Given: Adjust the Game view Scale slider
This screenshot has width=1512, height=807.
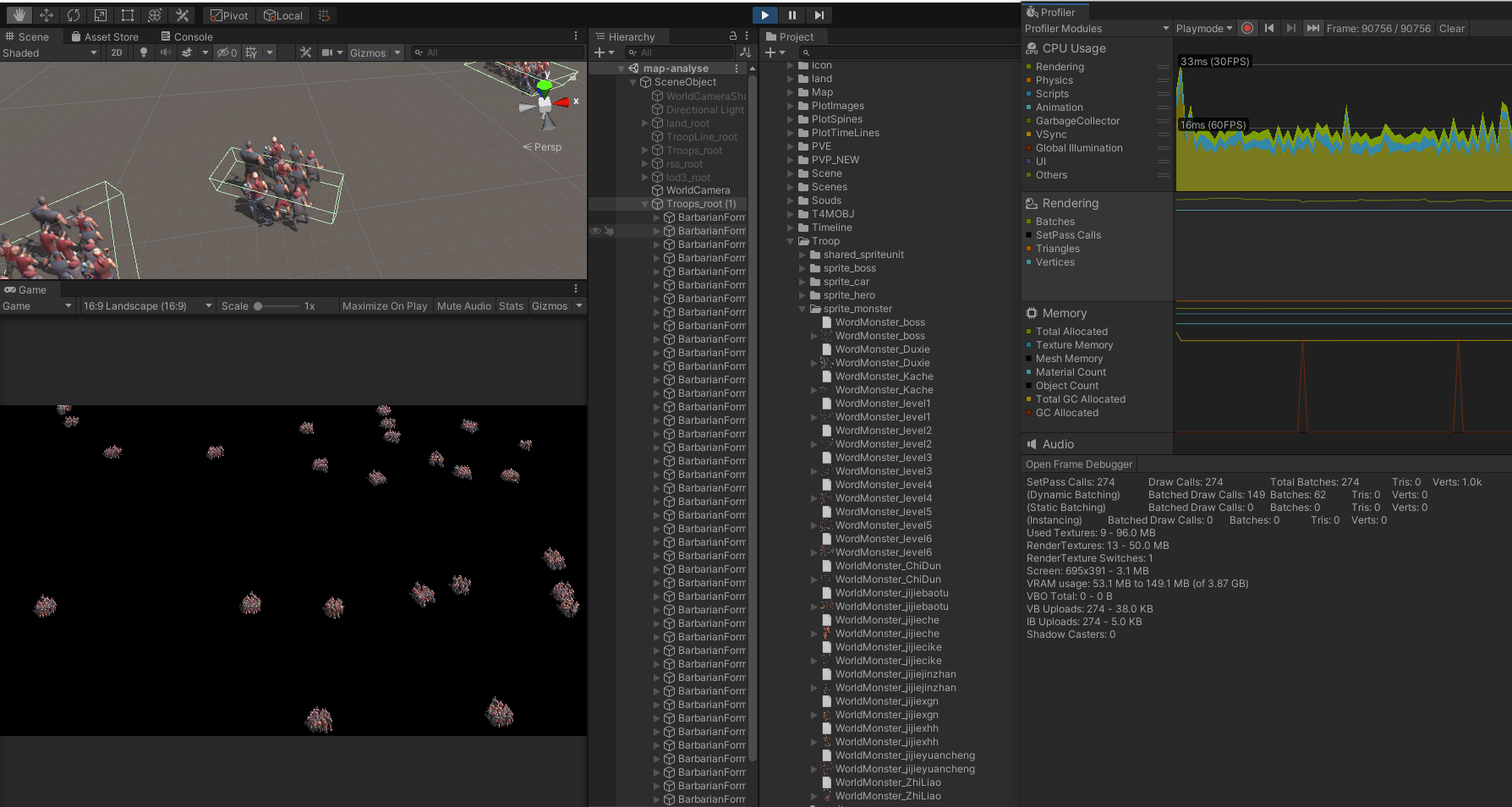Looking at the screenshot, I should coord(259,306).
